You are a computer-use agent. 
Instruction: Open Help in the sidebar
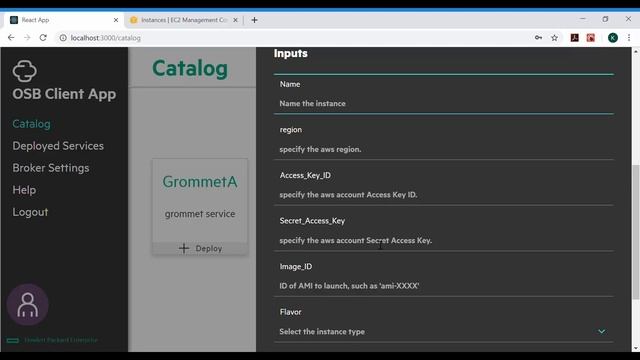point(24,190)
